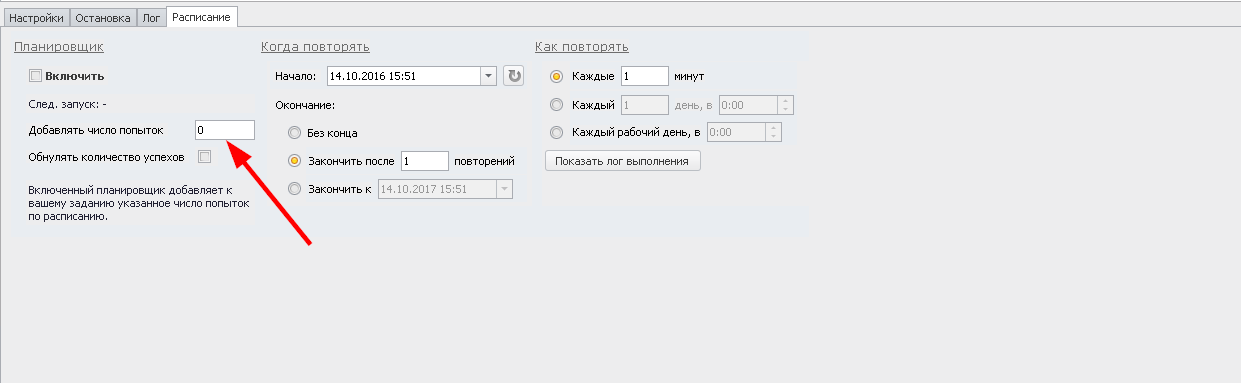This screenshot has width=1241, height=383.
Task: Click the refresh start time icon
Action: pos(513,76)
